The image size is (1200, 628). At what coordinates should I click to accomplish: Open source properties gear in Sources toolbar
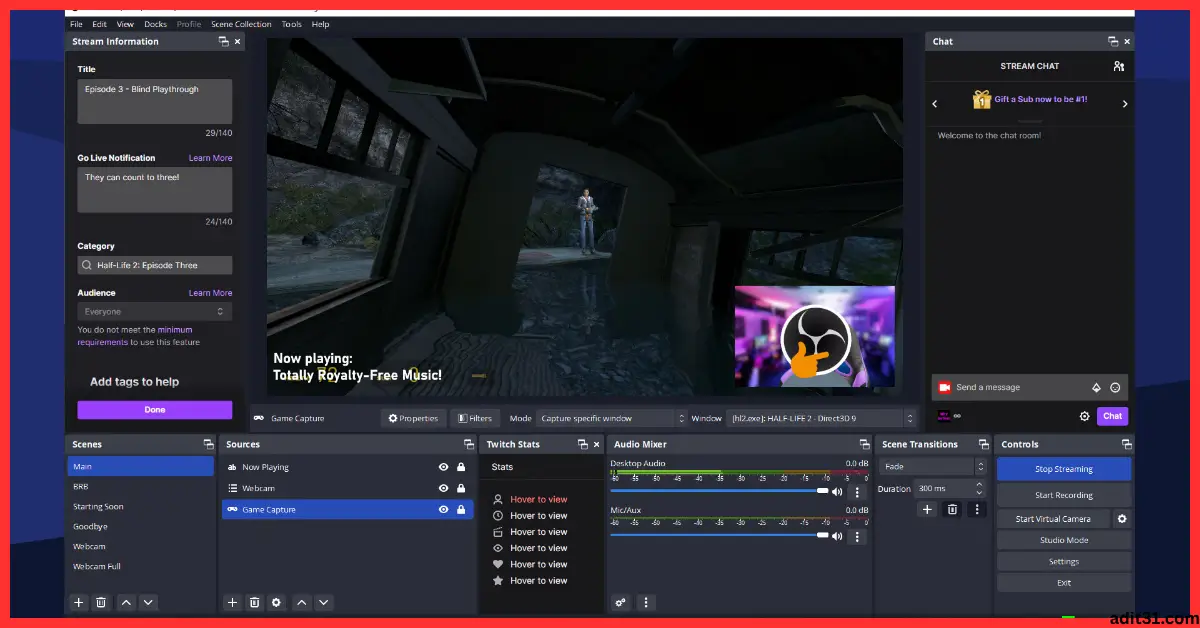point(277,602)
